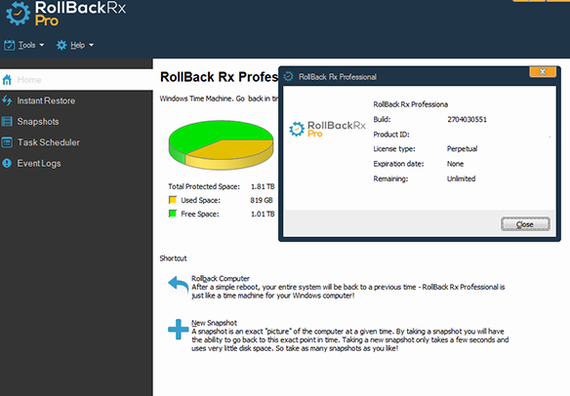Click the yellow Used Space legend swatch
This screenshot has width=570, height=396.
click(x=173, y=200)
